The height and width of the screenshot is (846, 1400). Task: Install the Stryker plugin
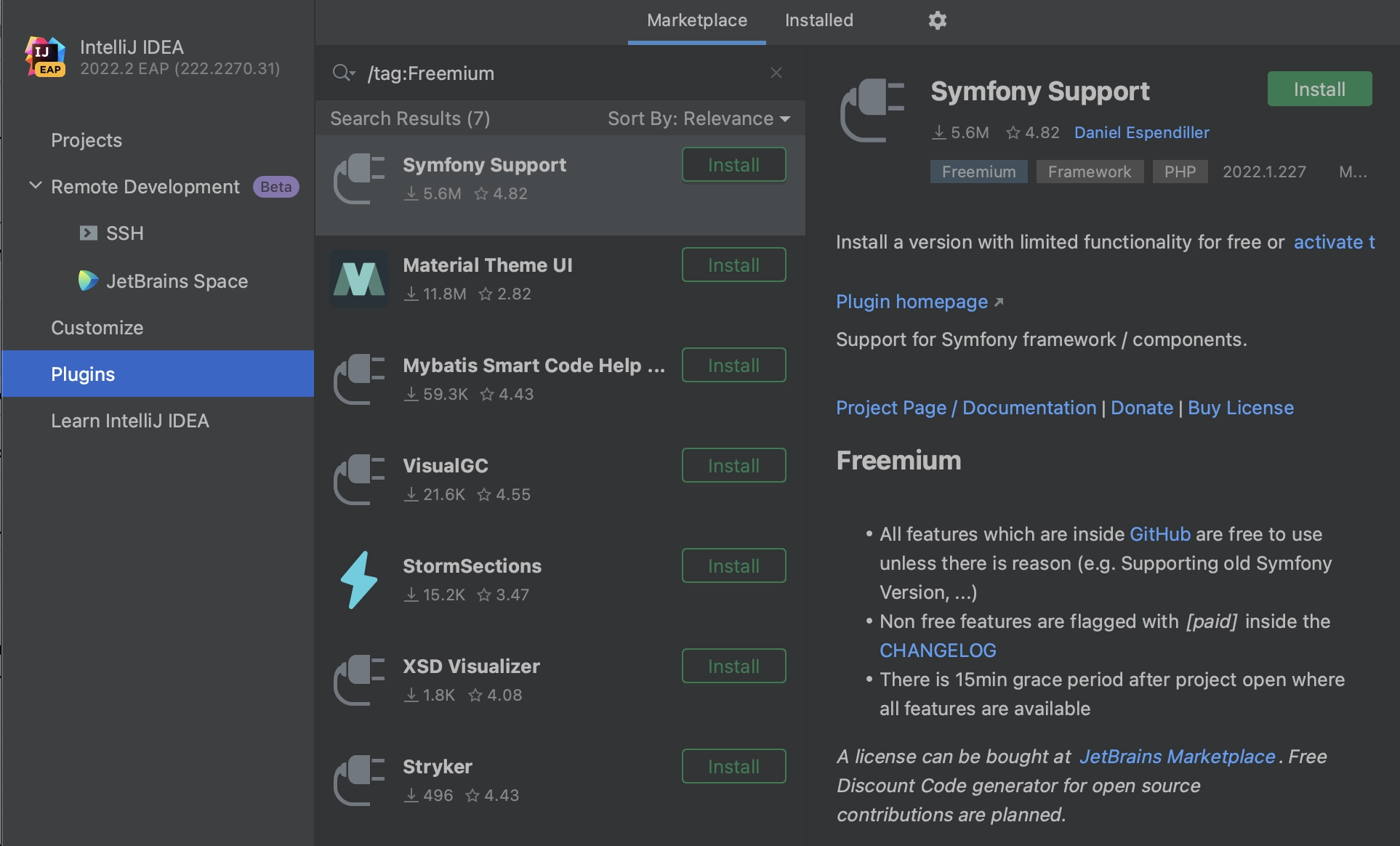pyautogui.click(x=734, y=767)
